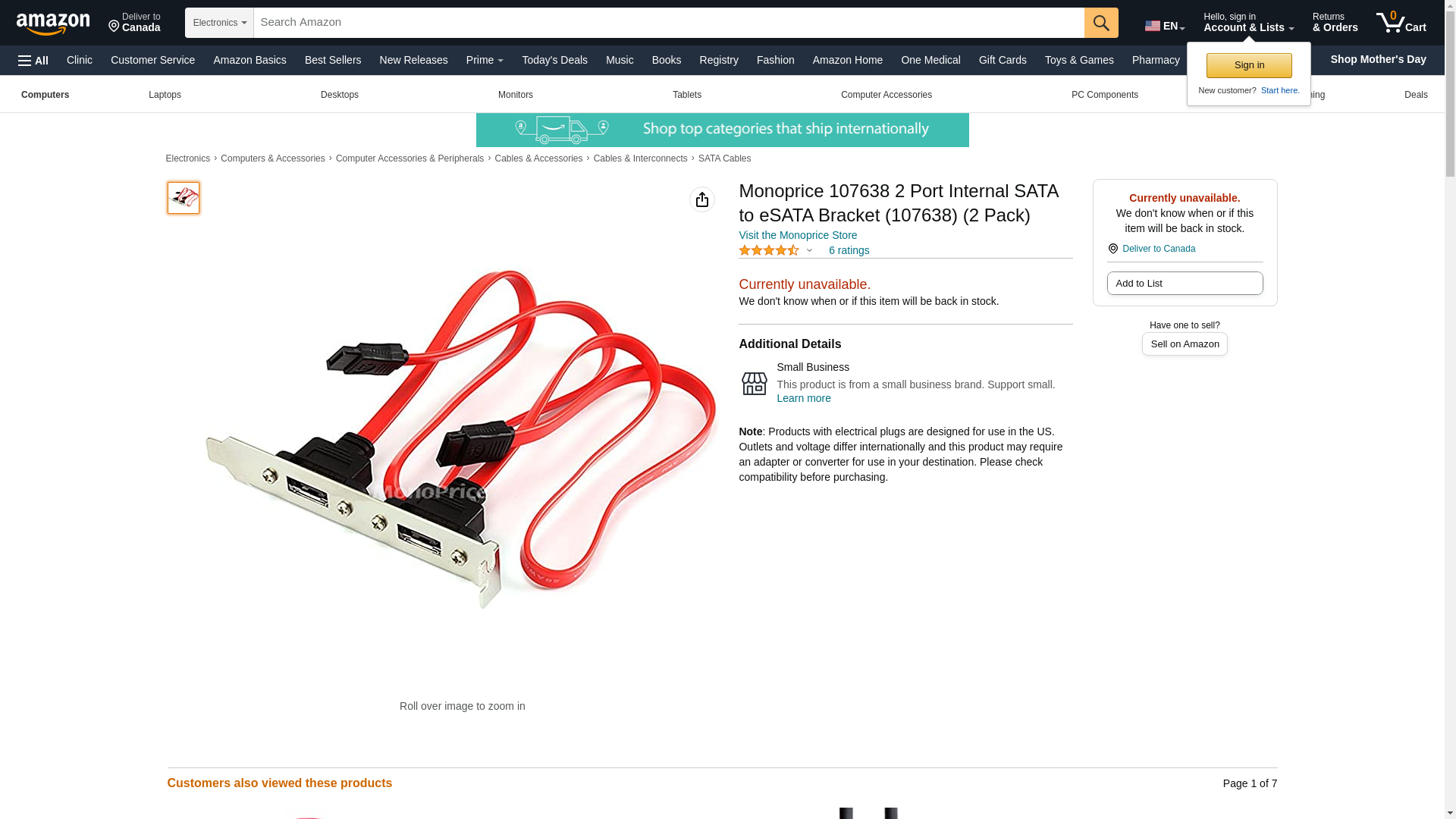Expand the Prime menu dropdown
The height and width of the screenshot is (819, 1456).
click(x=485, y=60)
